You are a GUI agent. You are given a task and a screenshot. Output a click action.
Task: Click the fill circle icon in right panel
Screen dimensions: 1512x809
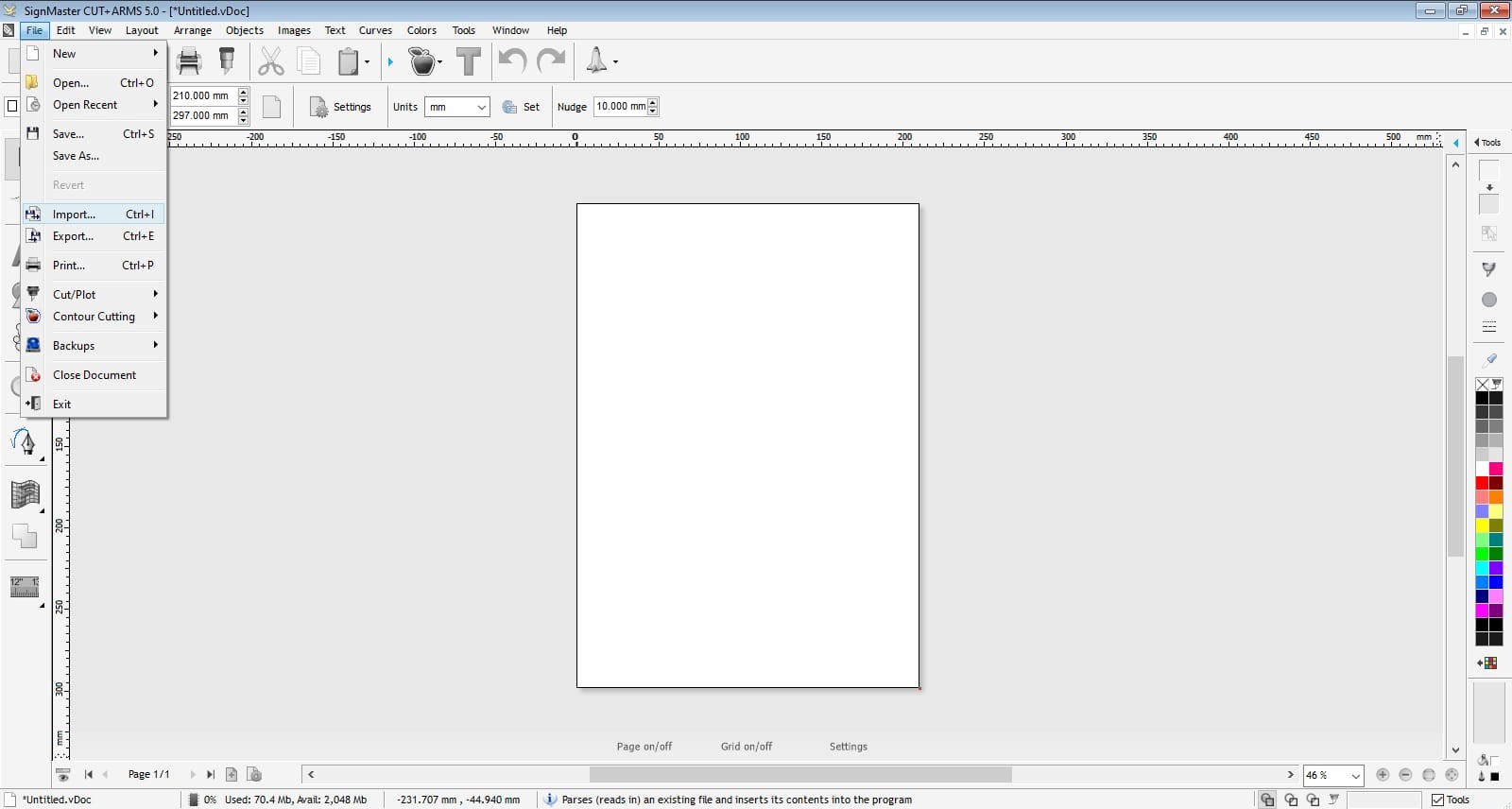click(x=1489, y=300)
